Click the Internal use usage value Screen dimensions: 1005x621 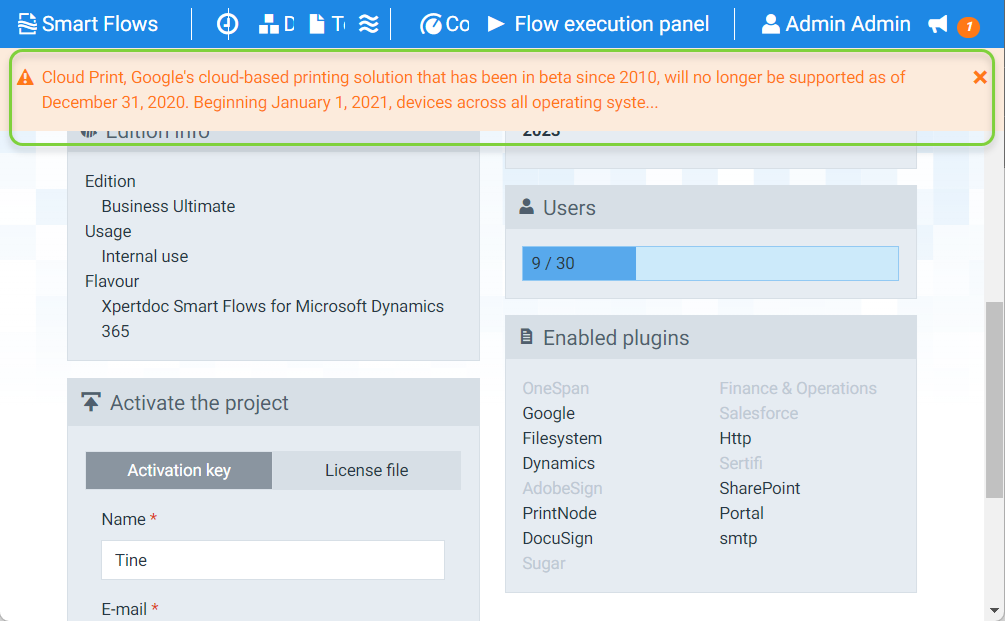tap(145, 256)
